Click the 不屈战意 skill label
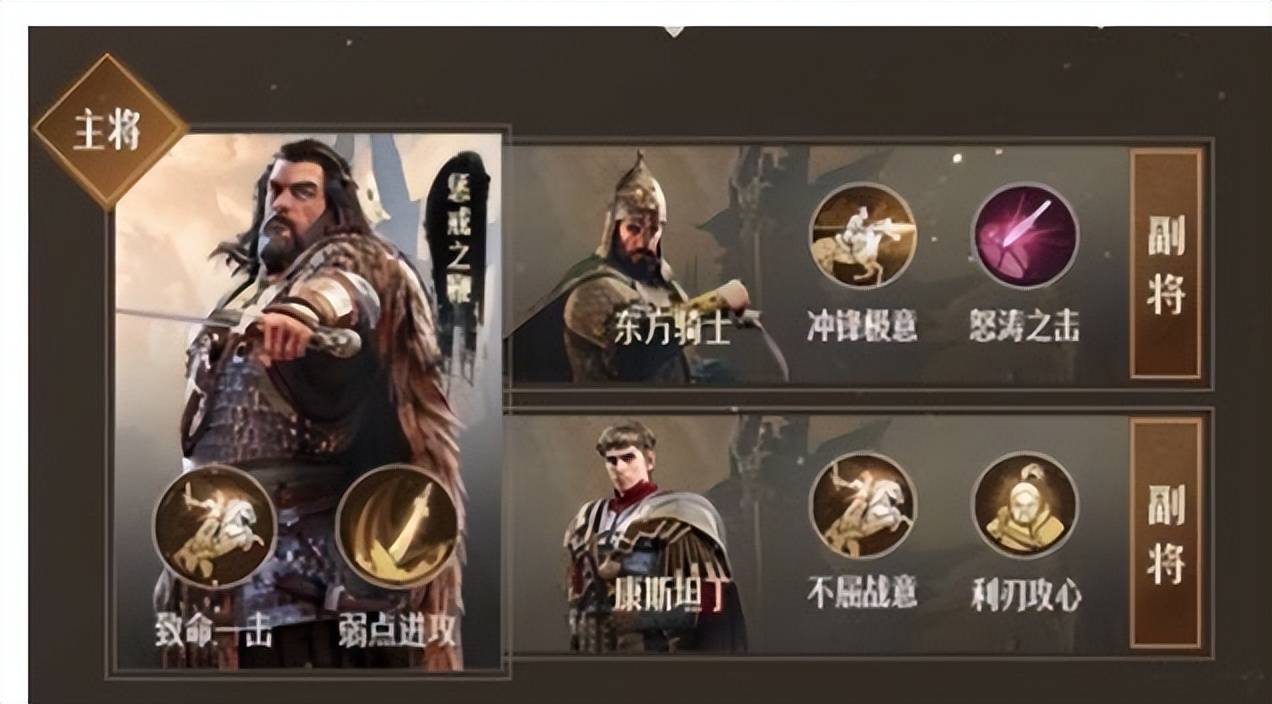This screenshot has height=704, width=1272. [862, 594]
